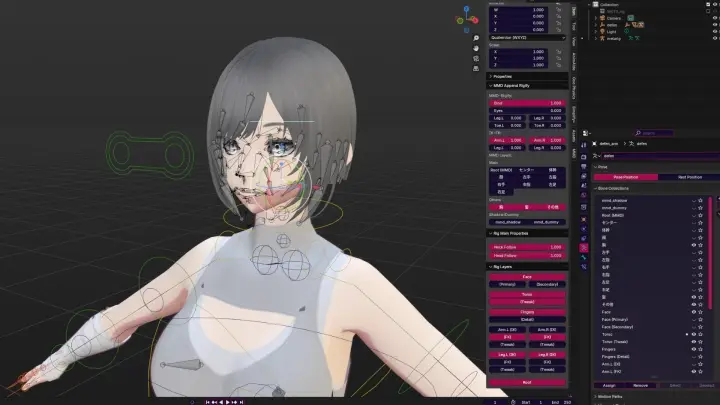Toggle the camera view icon in viewport
Image resolution: width=720 pixels, height=405 pixels.
(x=476, y=58)
